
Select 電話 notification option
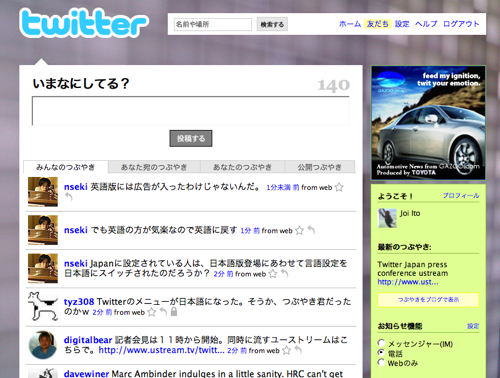coord(381,353)
